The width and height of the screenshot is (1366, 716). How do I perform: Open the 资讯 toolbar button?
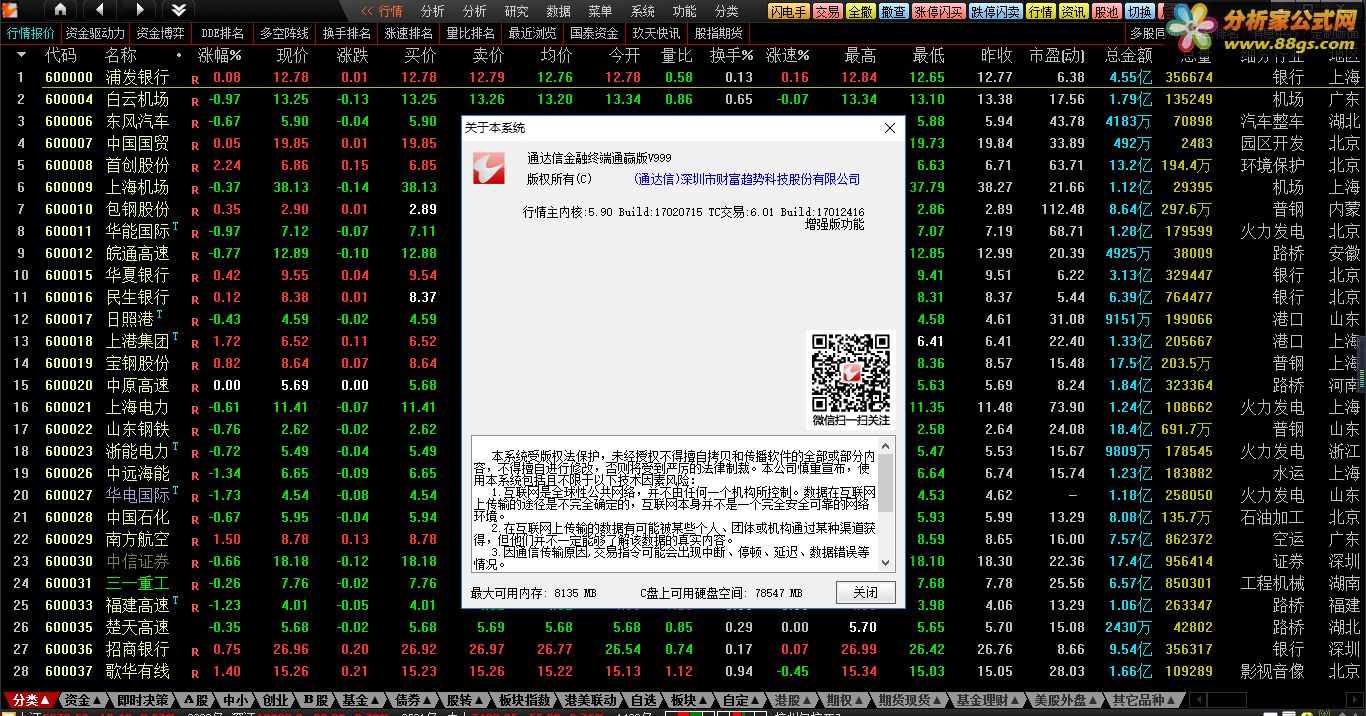click(1074, 12)
